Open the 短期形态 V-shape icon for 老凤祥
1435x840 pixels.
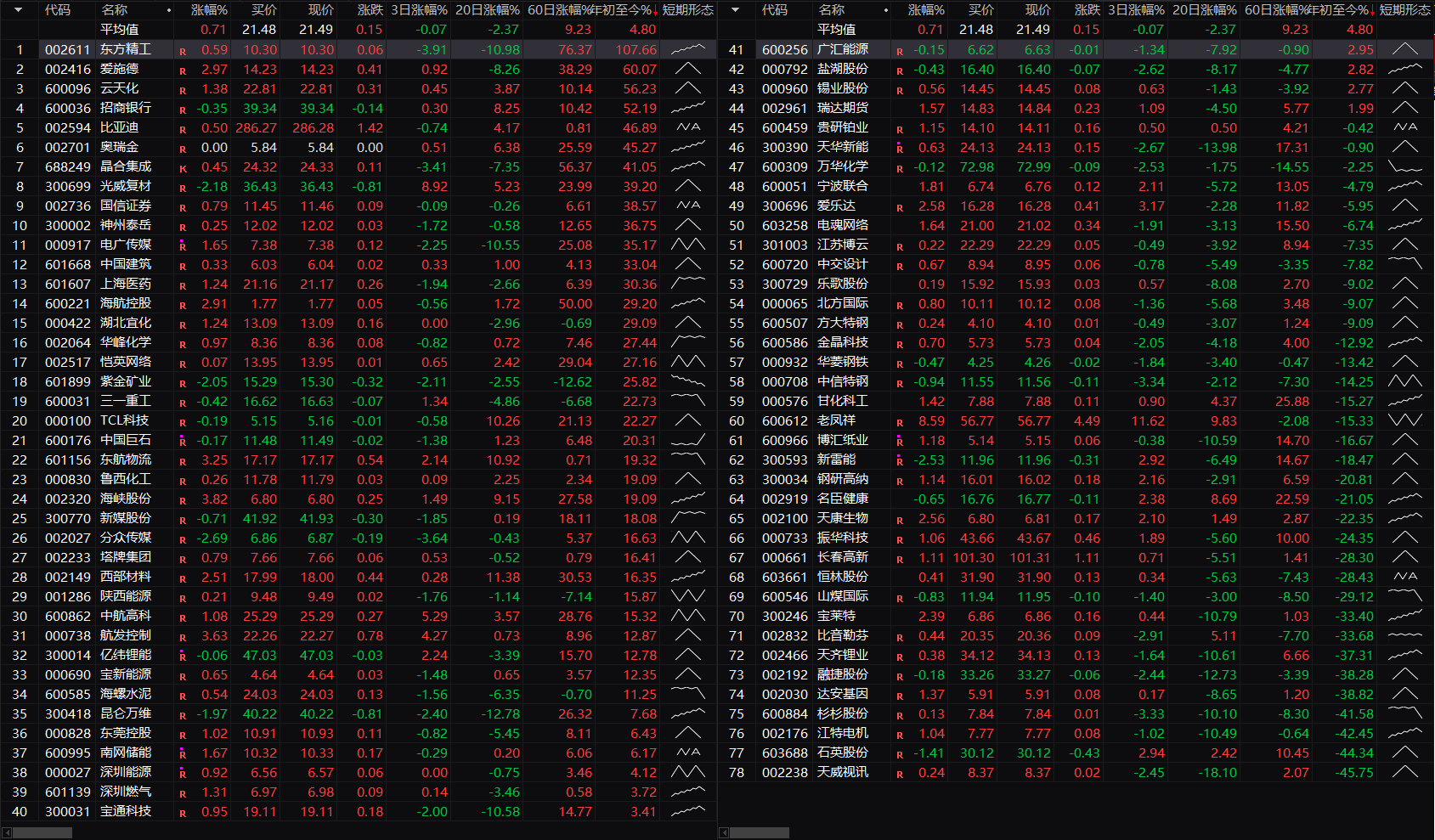tap(1405, 420)
